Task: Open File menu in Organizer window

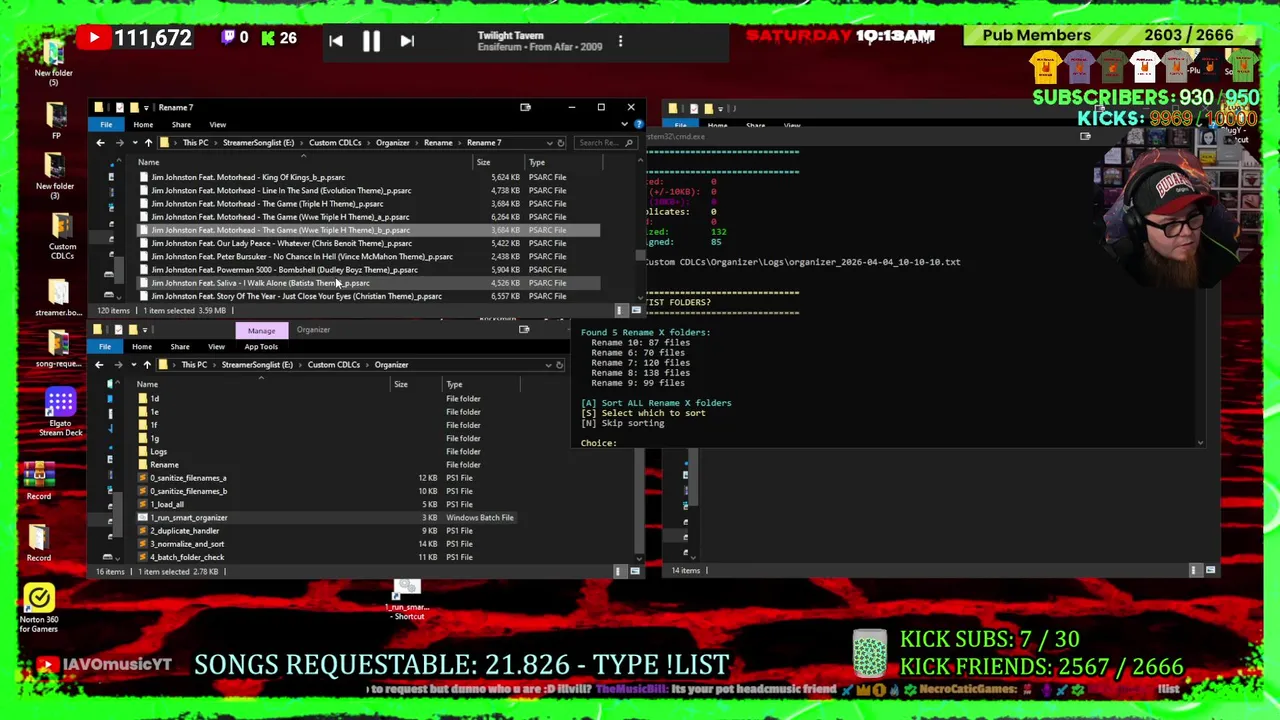Action: point(105,347)
